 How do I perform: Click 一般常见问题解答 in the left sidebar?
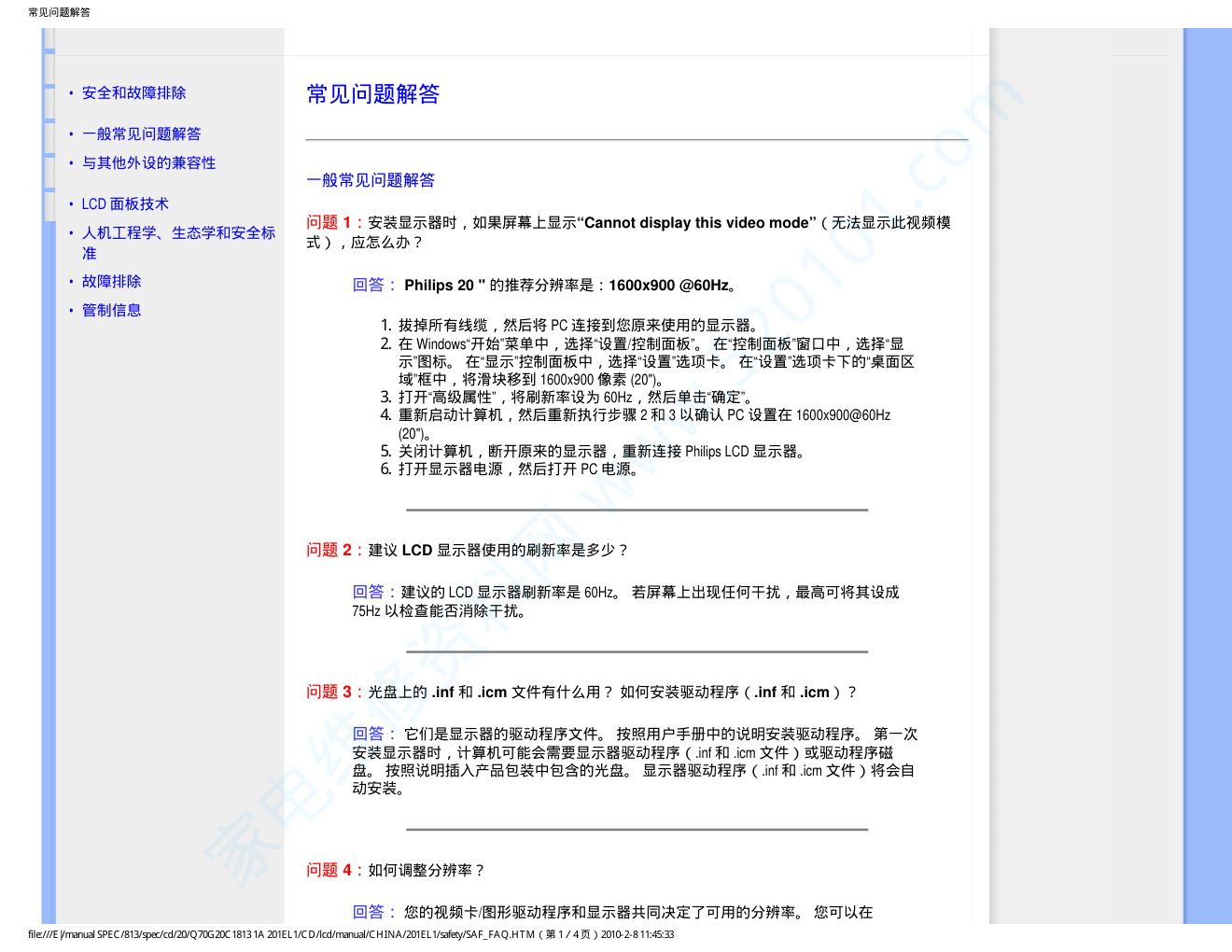click(x=141, y=134)
